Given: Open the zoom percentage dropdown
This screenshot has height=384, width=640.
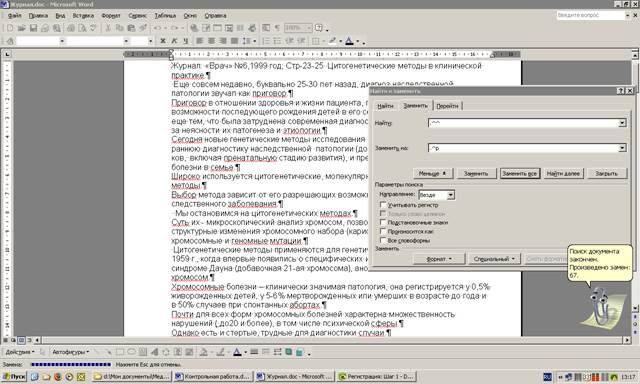Looking at the screenshot, I should (x=309, y=28).
